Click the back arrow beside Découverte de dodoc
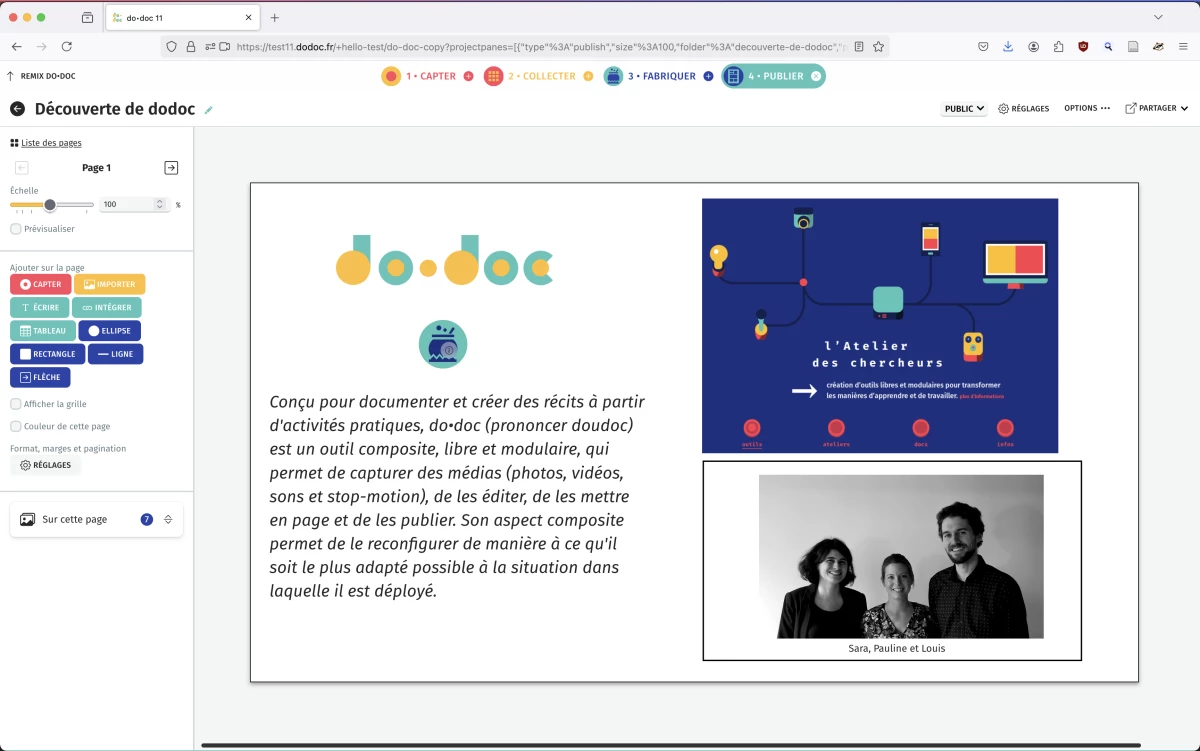Image resolution: width=1200 pixels, height=751 pixels. click(17, 109)
